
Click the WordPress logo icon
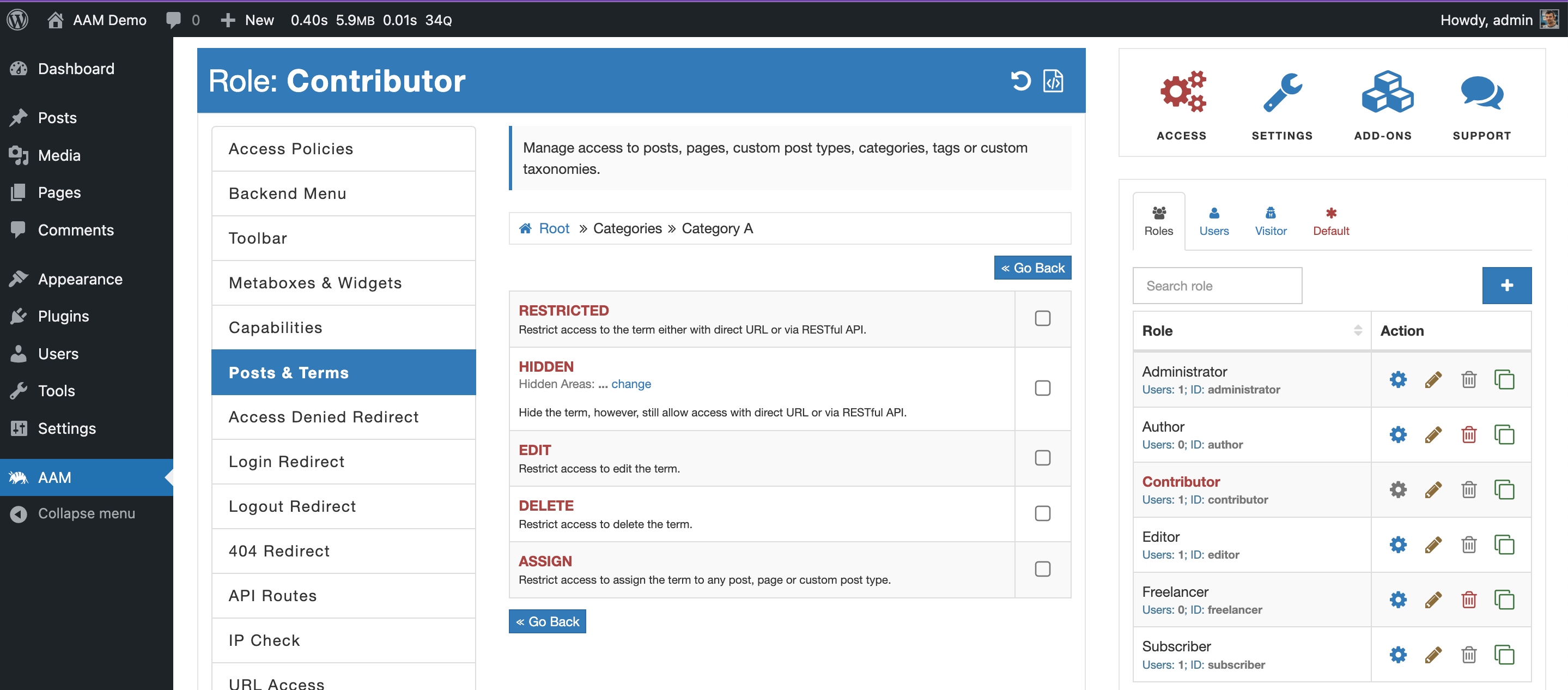[x=17, y=20]
